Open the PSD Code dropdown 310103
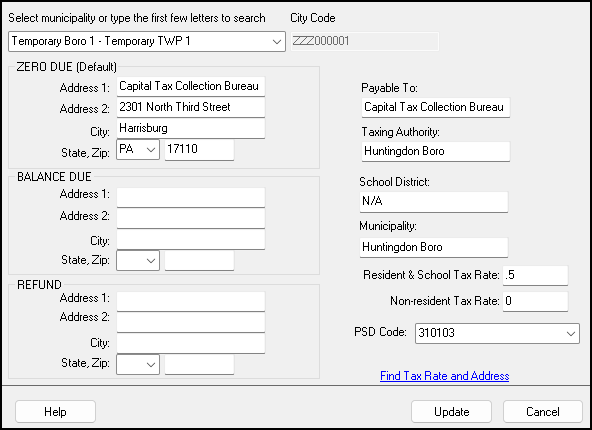 click(497, 333)
